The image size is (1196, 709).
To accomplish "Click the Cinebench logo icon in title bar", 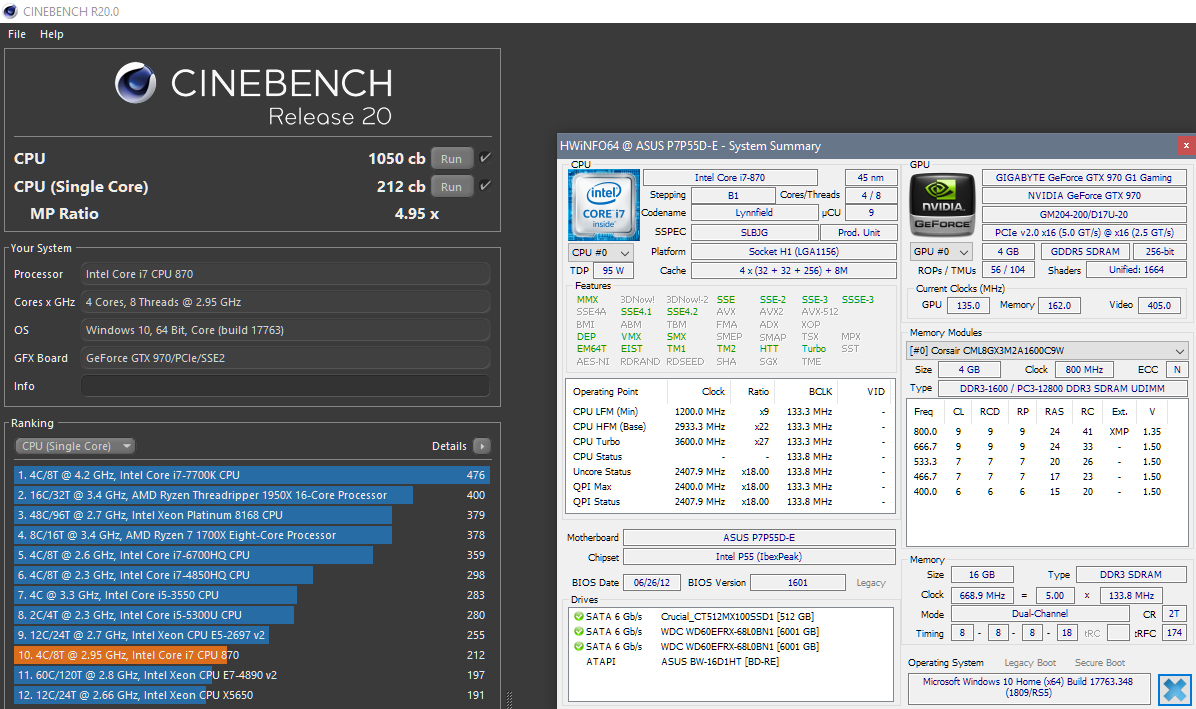I will [x=10, y=11].
